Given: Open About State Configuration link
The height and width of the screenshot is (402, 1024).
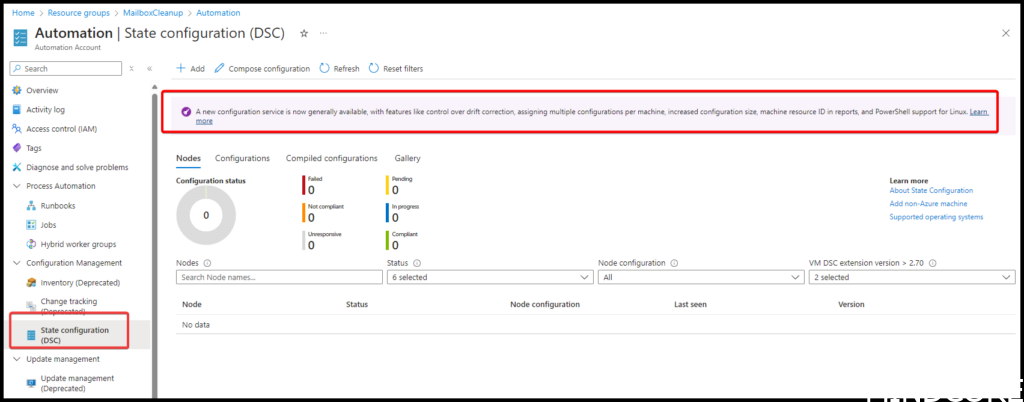Looking at the screenshot, I should [930, 190].
